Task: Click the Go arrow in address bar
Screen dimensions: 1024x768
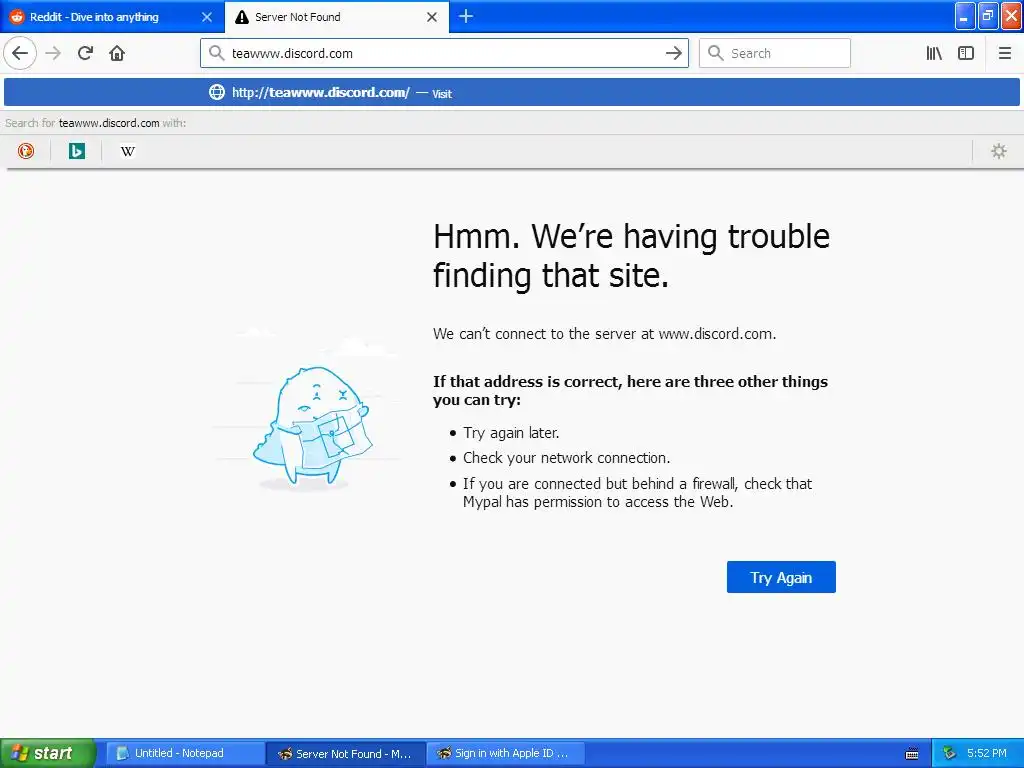Action: (673, 53)
